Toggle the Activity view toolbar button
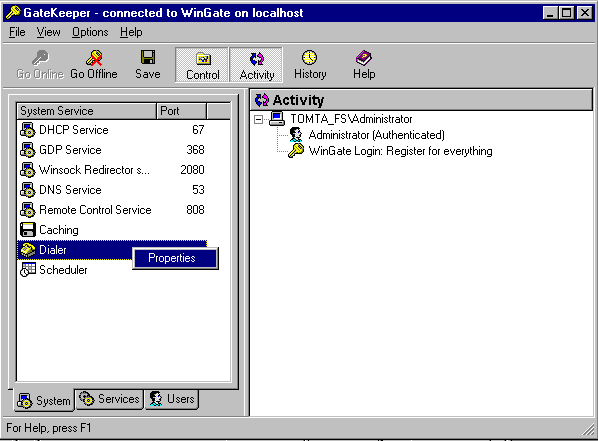The image size is (598, 441). 256,64
